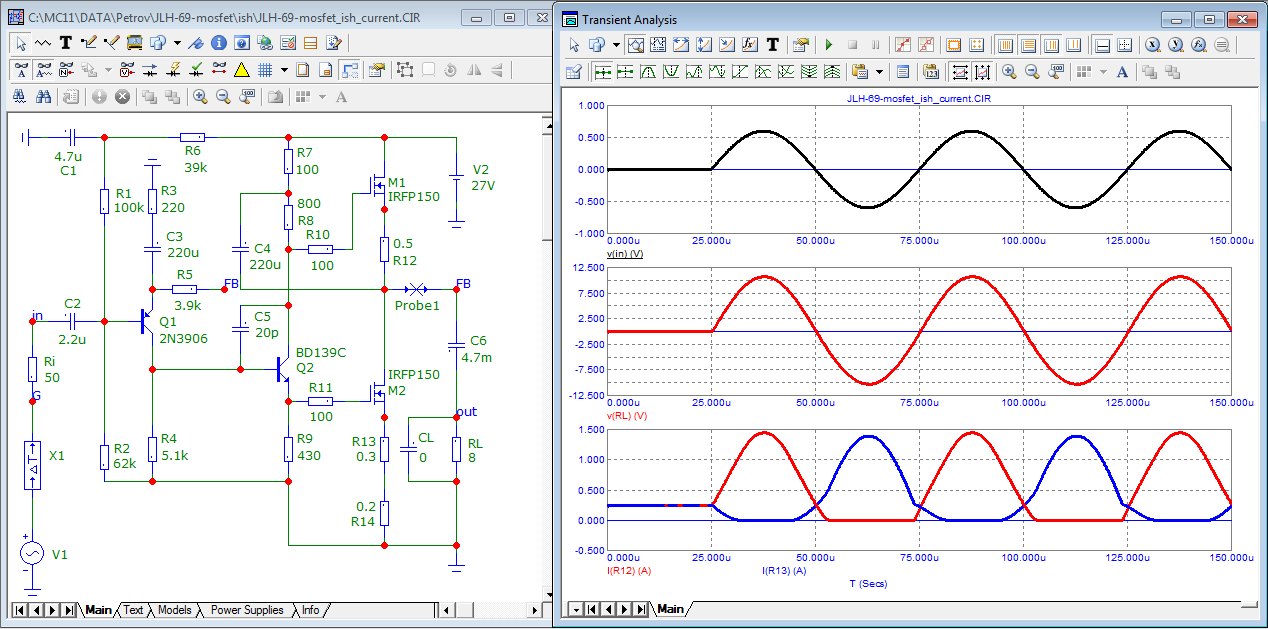Image resolution: width=1268 pixels, height=629 pixels.
Task: Select Text mode T in Transient Analysis toolbar
Action: click(x=772, y=44)
